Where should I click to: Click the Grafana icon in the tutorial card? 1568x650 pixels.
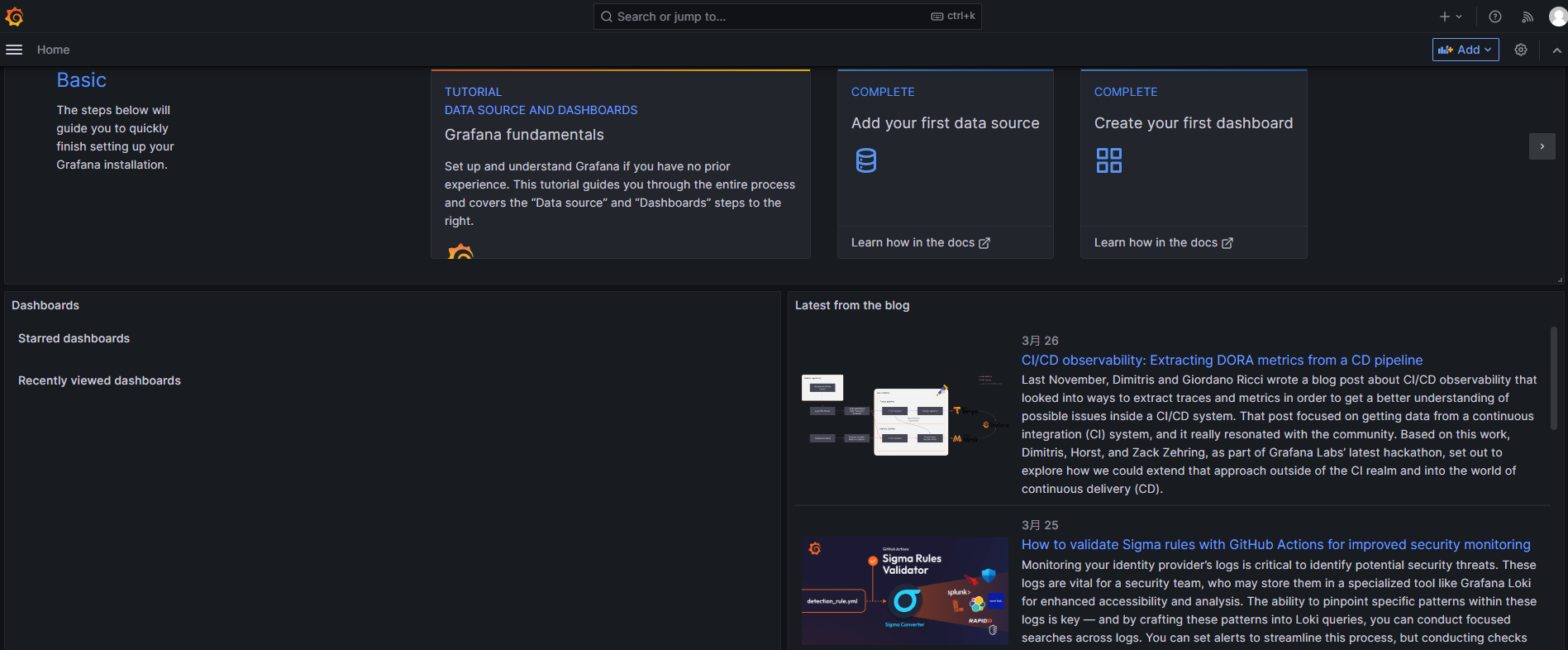[460, 251]
